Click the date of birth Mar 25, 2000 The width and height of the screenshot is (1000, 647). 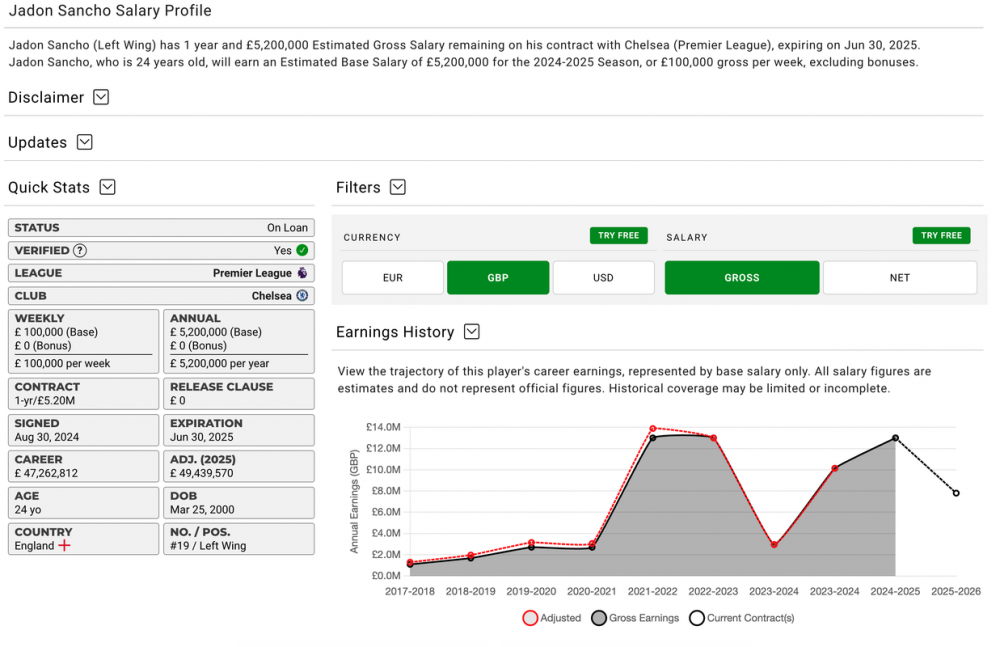202,510
